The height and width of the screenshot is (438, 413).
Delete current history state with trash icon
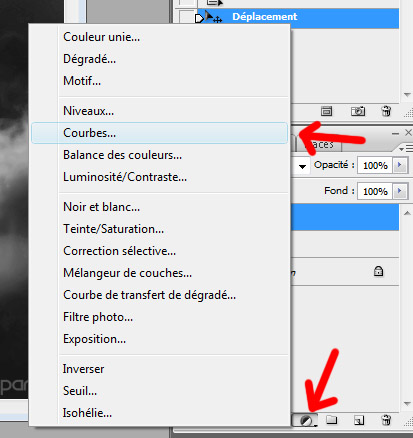[x=386, y=111]
